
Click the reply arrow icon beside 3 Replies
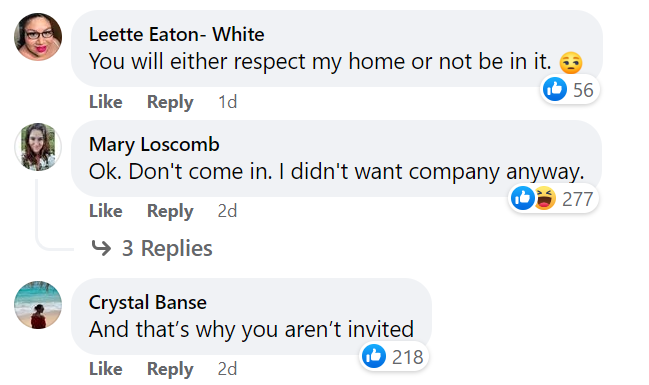[101, 248]
